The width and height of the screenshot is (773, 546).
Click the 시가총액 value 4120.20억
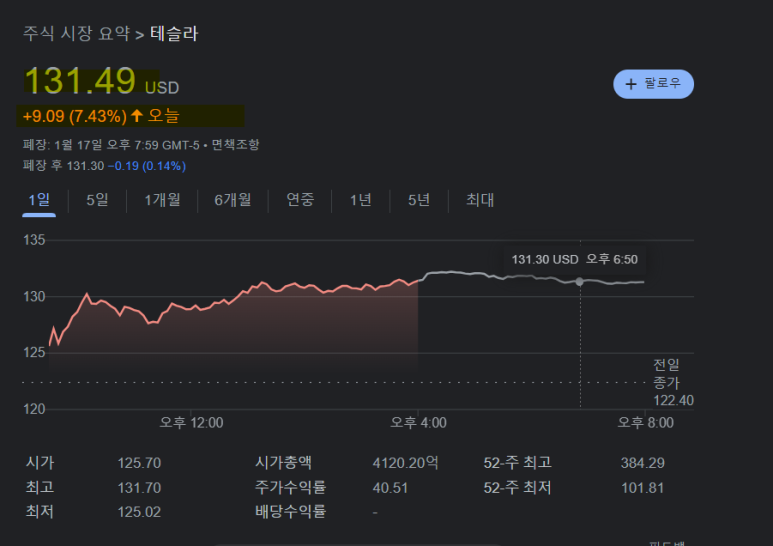(x=405, y=463)
